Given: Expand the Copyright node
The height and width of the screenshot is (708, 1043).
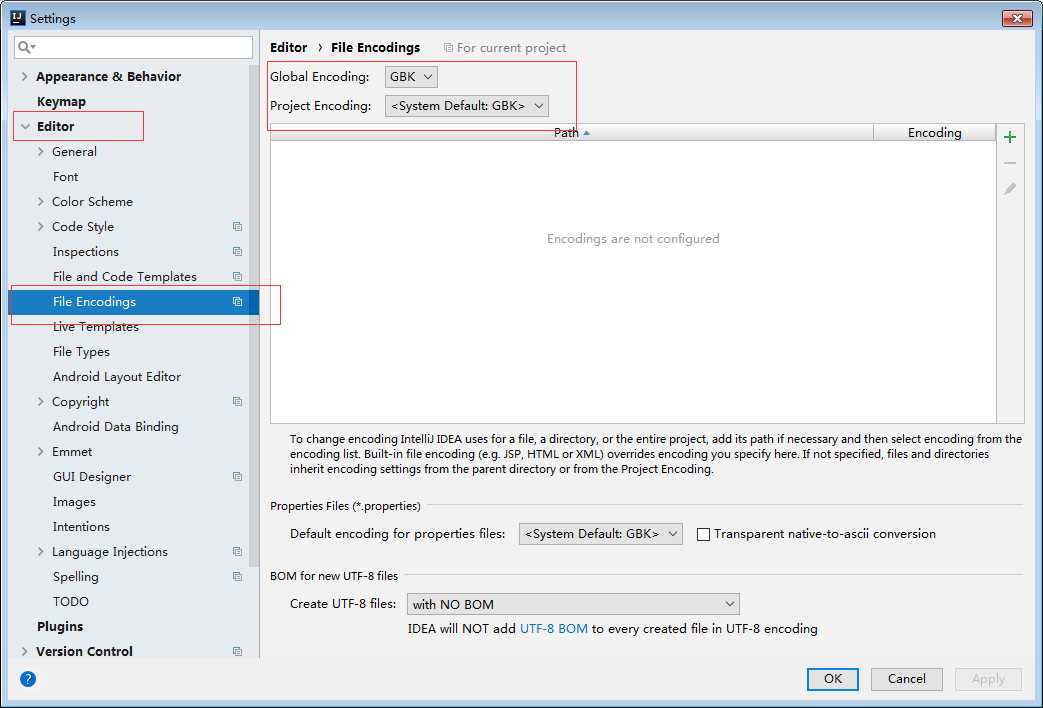Looking at the screenshot, I should tap(41, 401).
